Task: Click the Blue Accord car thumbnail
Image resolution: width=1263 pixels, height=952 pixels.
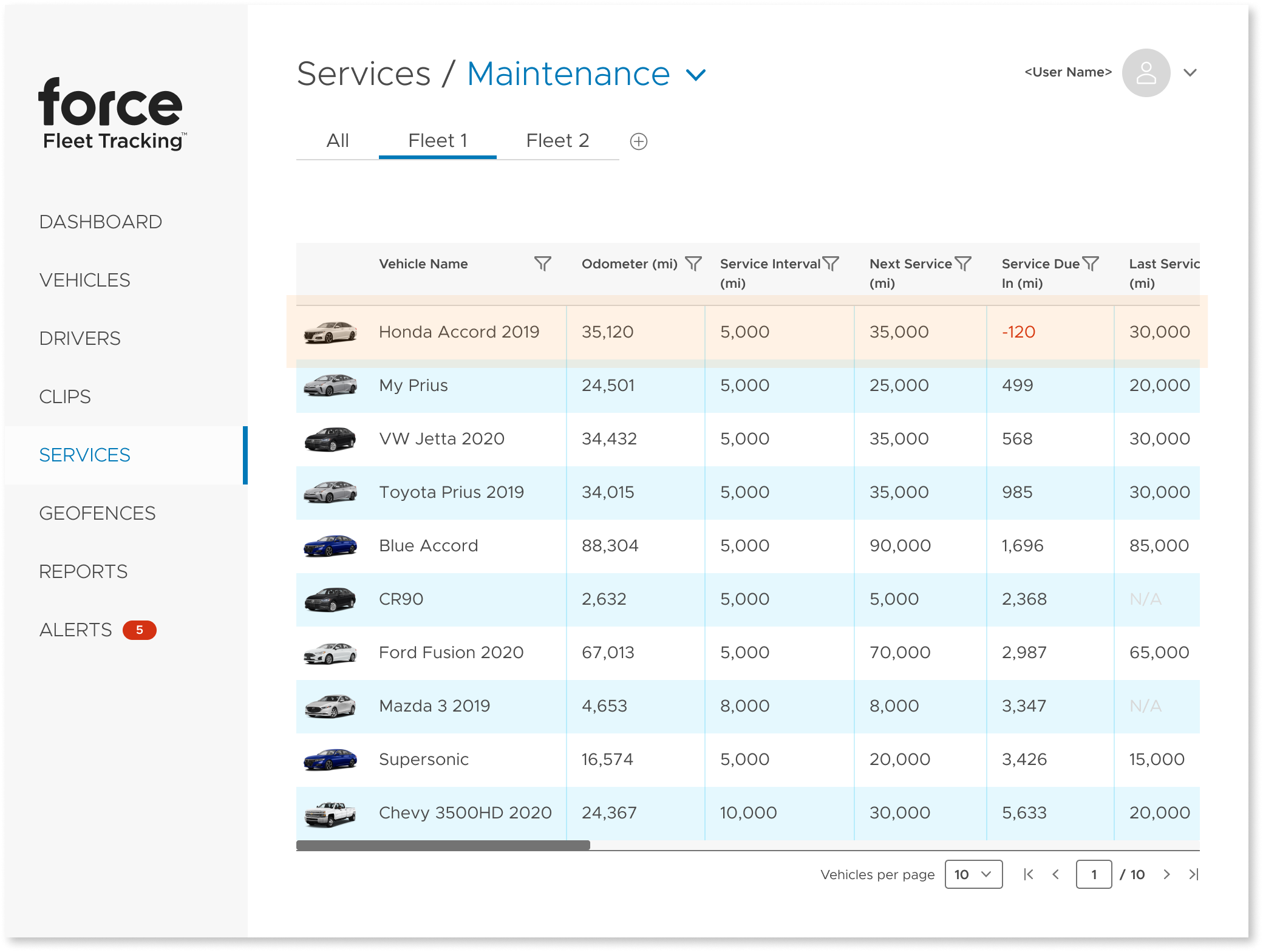Action: pos(330,546)
